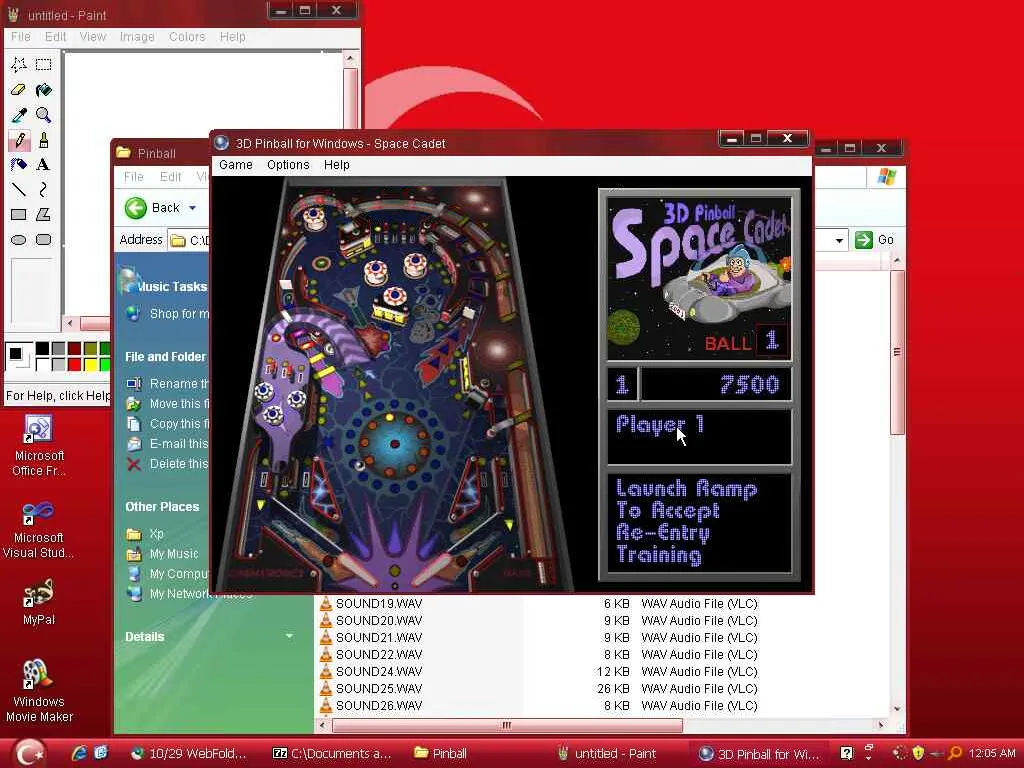Click the Back arrow in Pinball folder
The height and width of the screenshot is (768, 1024).
pyautogui.click(x=136, y=208)
